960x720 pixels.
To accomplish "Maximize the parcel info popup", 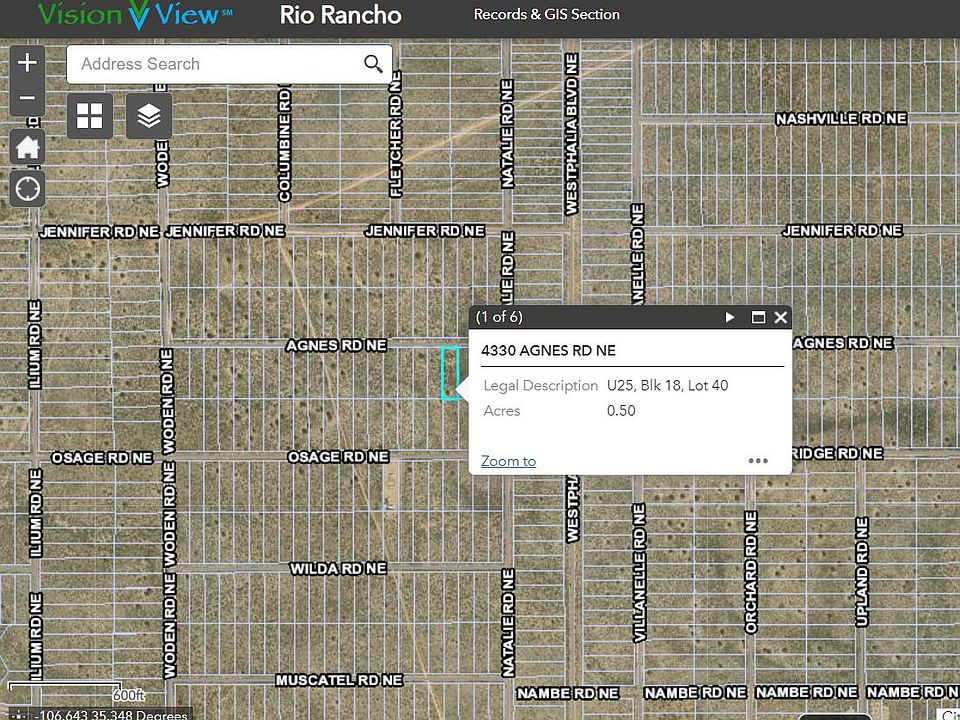I will pos(758,317).
